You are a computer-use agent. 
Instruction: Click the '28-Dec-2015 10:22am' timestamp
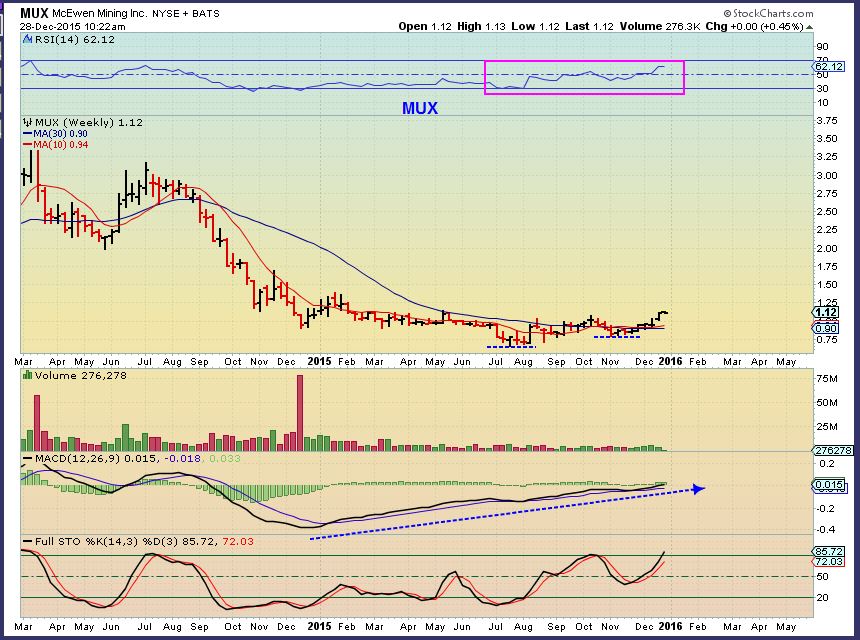73,26
